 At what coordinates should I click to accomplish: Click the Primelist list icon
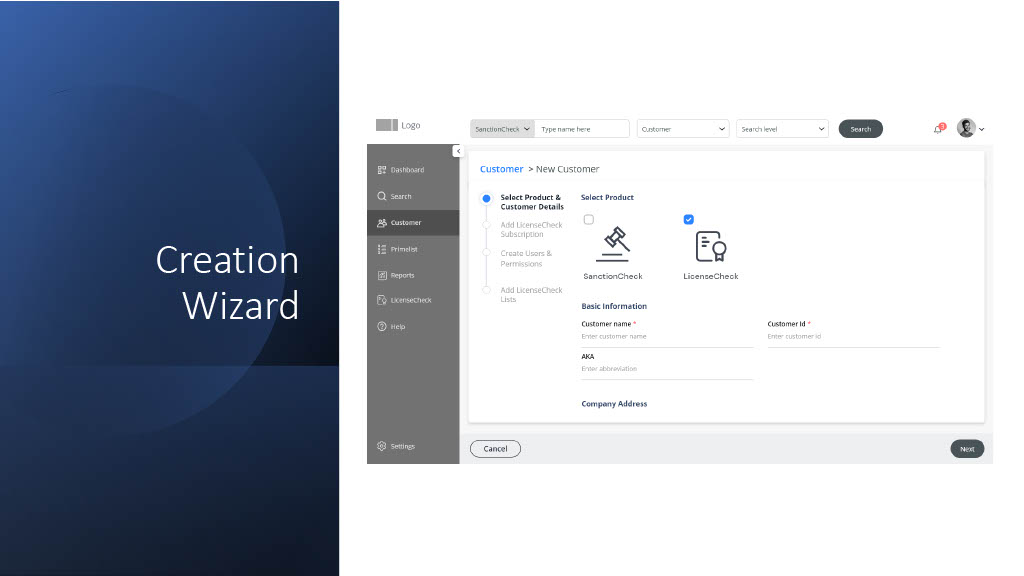pyautogui.click(x=382, y=249)
